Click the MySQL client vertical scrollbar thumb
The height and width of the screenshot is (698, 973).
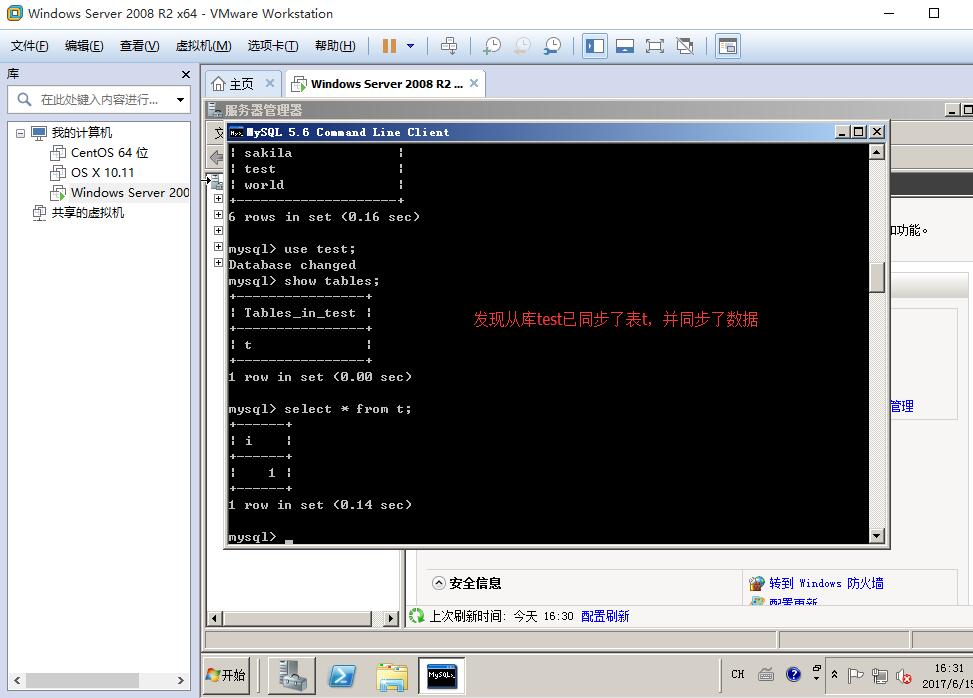[x=876, y=277]
